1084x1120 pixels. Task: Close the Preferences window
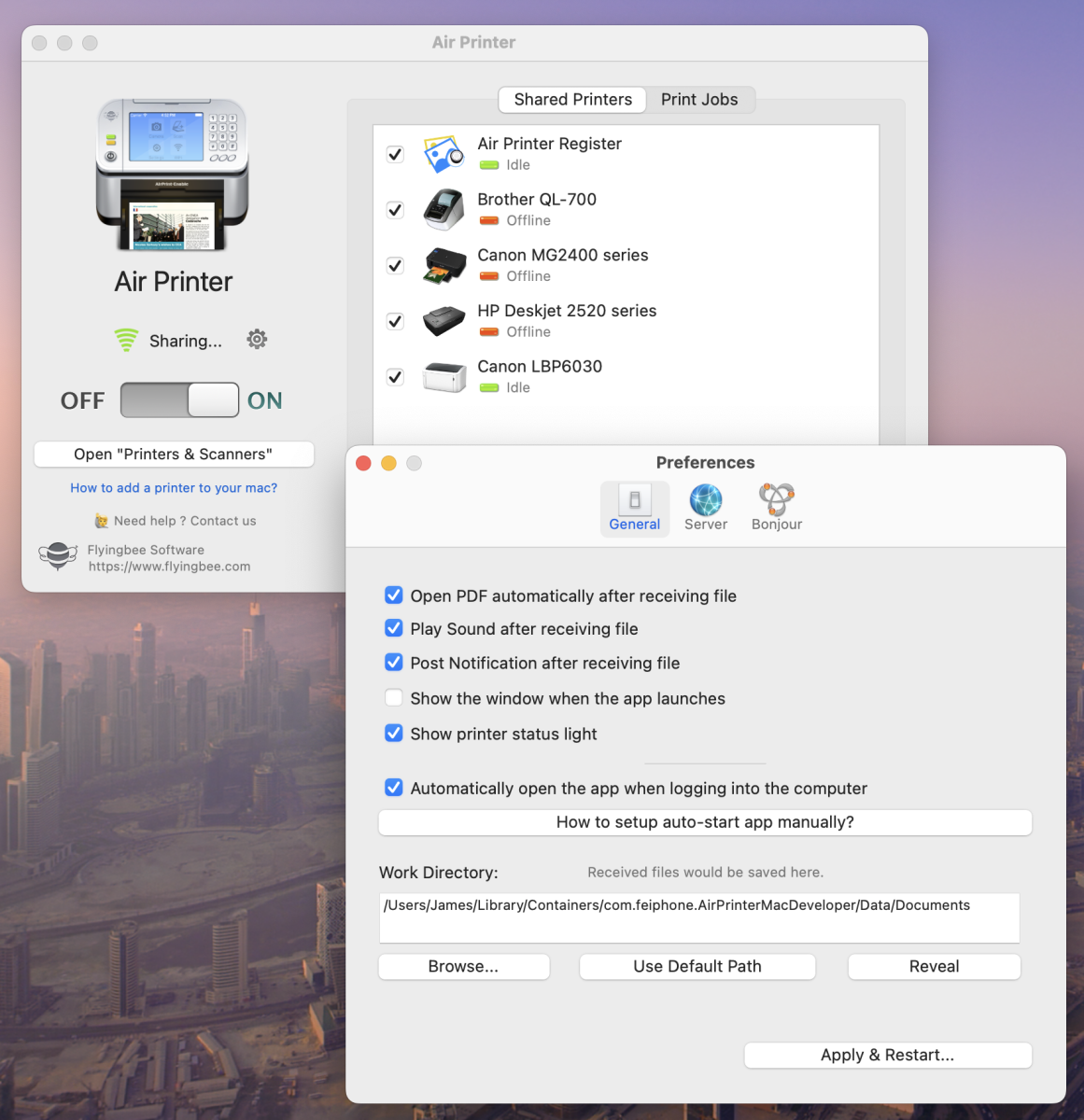[x=364, y=463]
